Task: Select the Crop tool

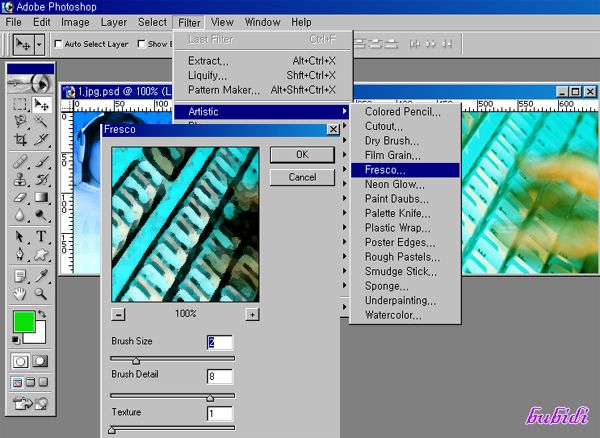Action: coord(20,139)
